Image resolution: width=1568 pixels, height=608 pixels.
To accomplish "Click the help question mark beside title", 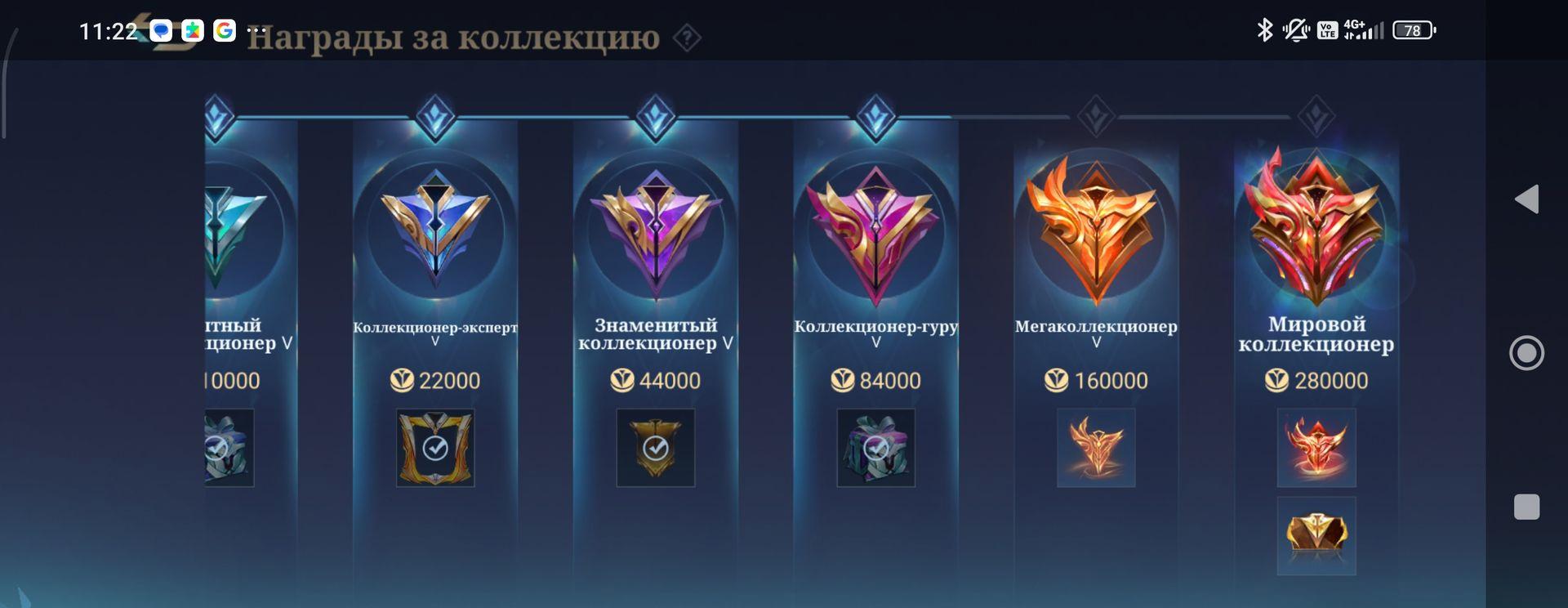I will [x=687, y=38].
